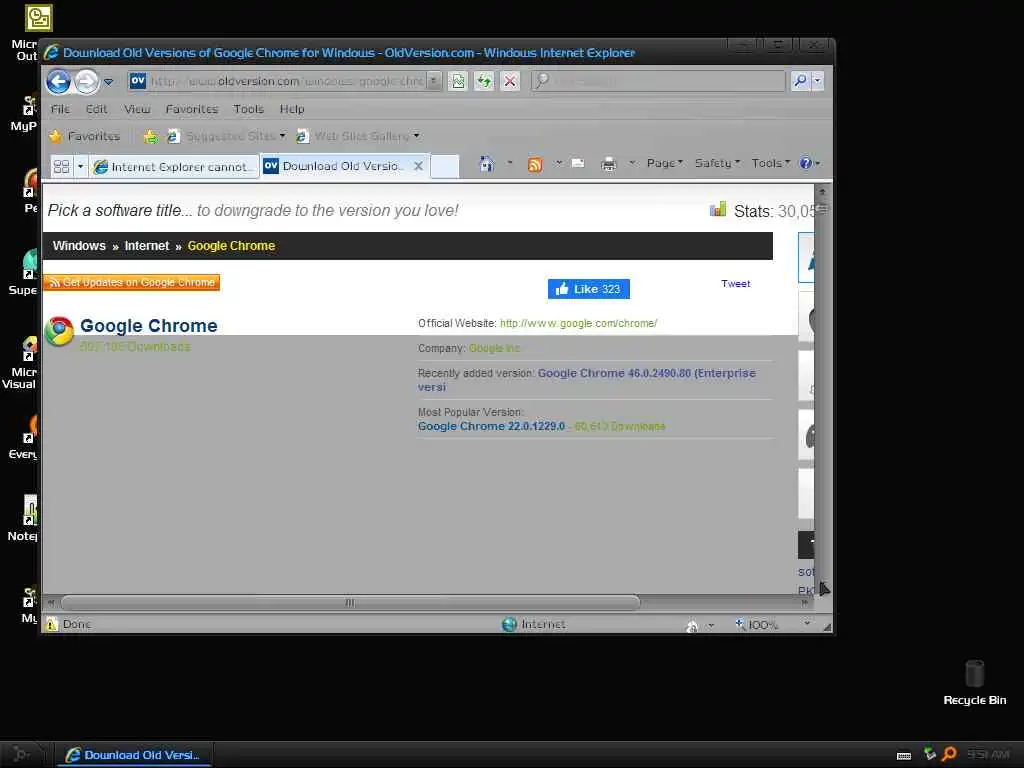Click the blue Help question mark icon
Image resolution: width=1024 pixels, height=768 pixels.
(x=806, y=163)
